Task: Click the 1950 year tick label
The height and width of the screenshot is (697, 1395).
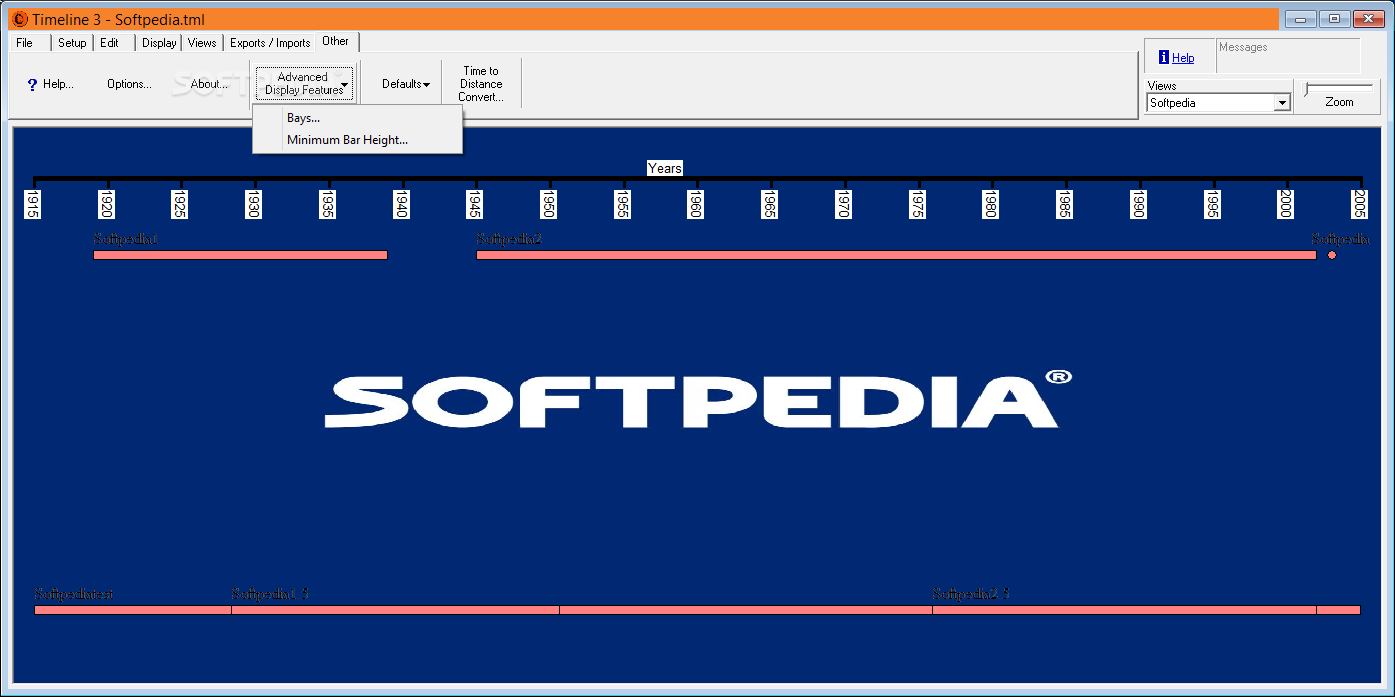Action: [x=548, y=204]
